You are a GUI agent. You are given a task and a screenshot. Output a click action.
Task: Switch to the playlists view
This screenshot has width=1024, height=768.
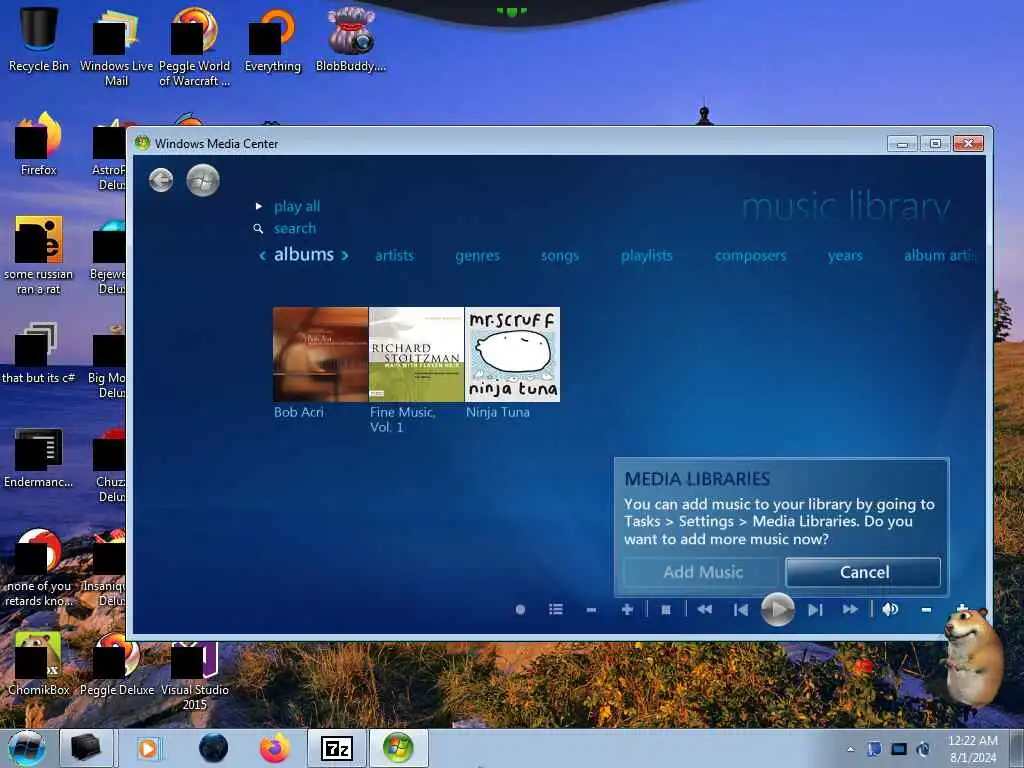click(647, 255)
